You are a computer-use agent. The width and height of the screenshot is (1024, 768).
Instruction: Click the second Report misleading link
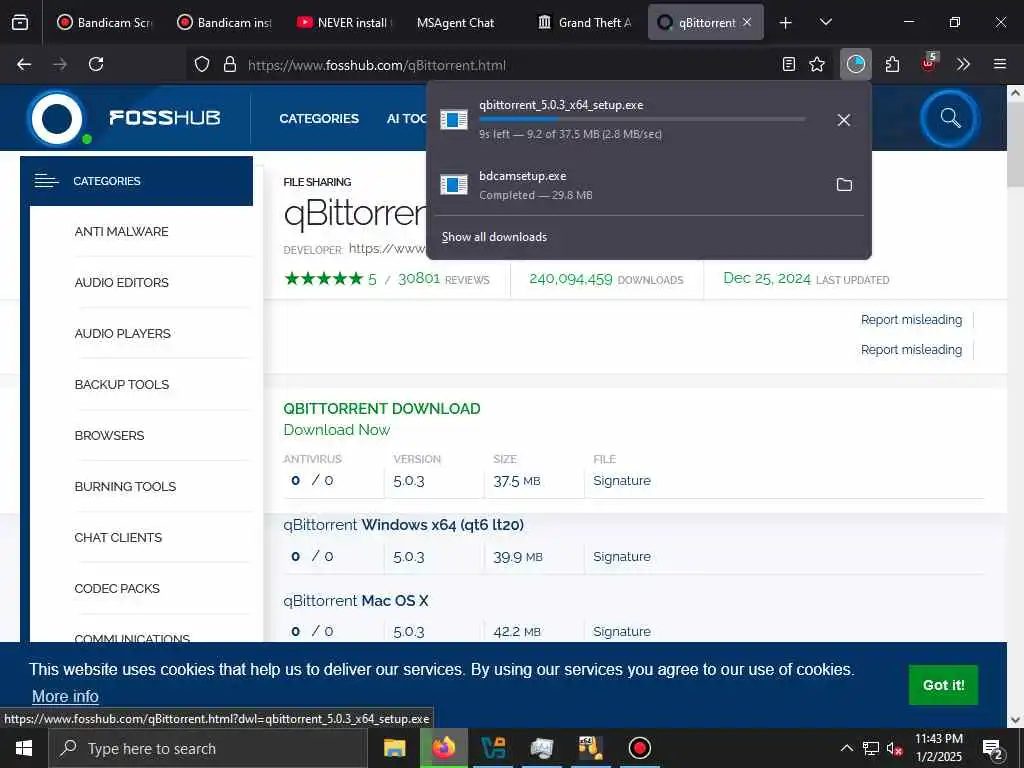click(x=911, y=349)
